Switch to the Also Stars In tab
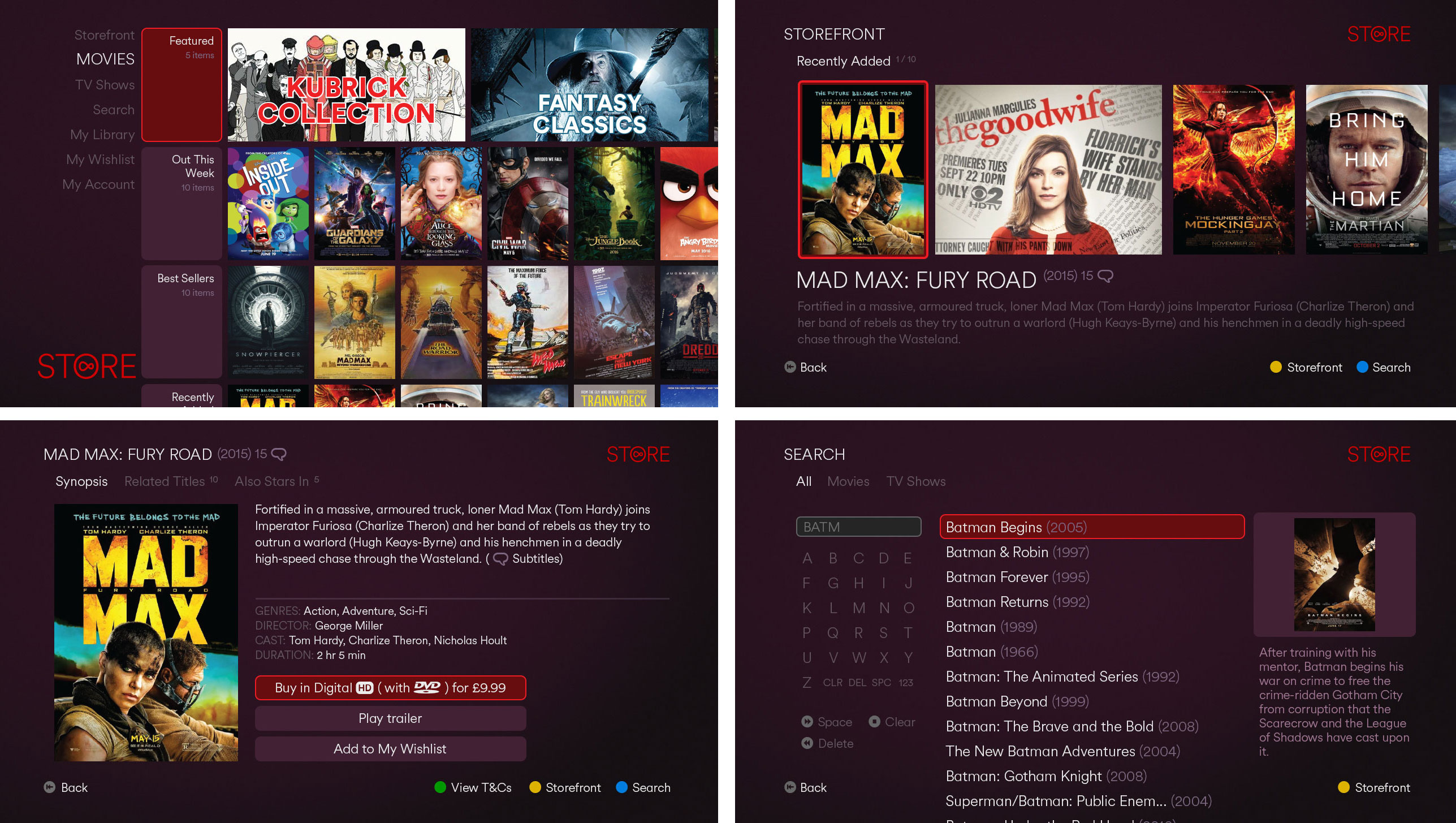The height and width of the screenshot is (823, 1456). [277, 481]
